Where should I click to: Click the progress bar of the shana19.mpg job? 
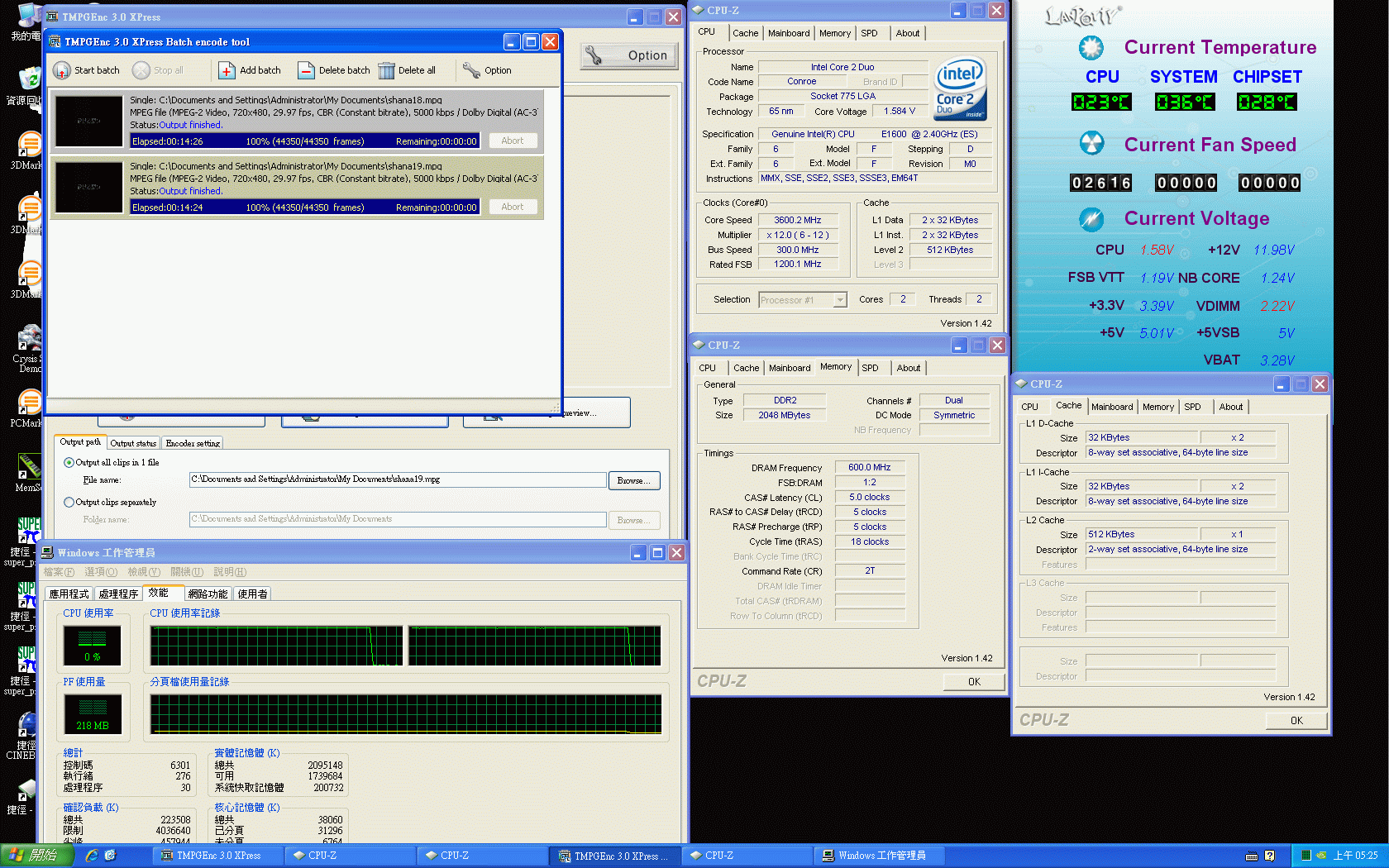305,207
